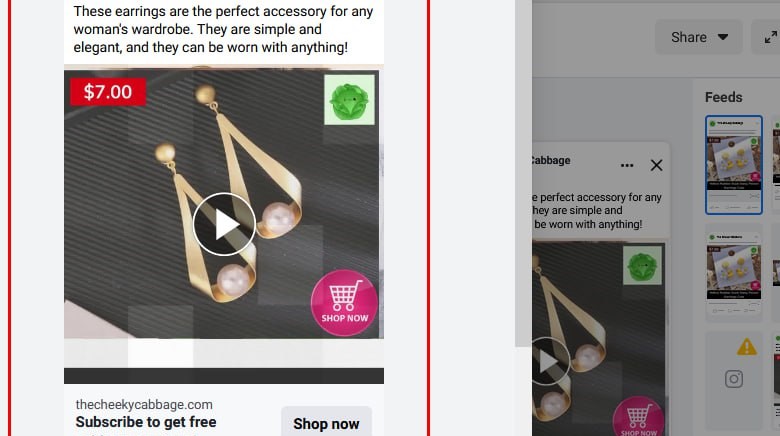Click the Subscribe to get free headline
The height and width of the screenshot is (436, 780).
point(146,422)
